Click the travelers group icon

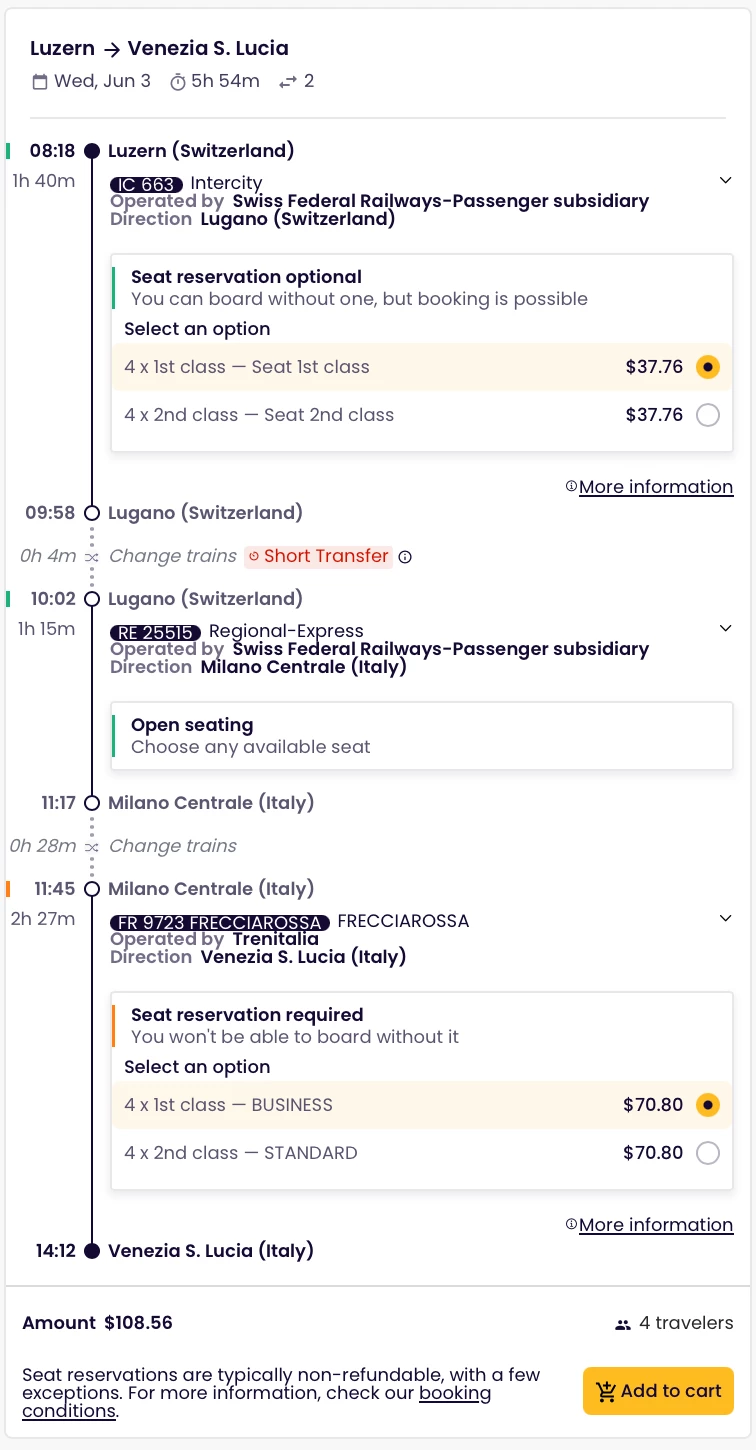point(623,1324)
